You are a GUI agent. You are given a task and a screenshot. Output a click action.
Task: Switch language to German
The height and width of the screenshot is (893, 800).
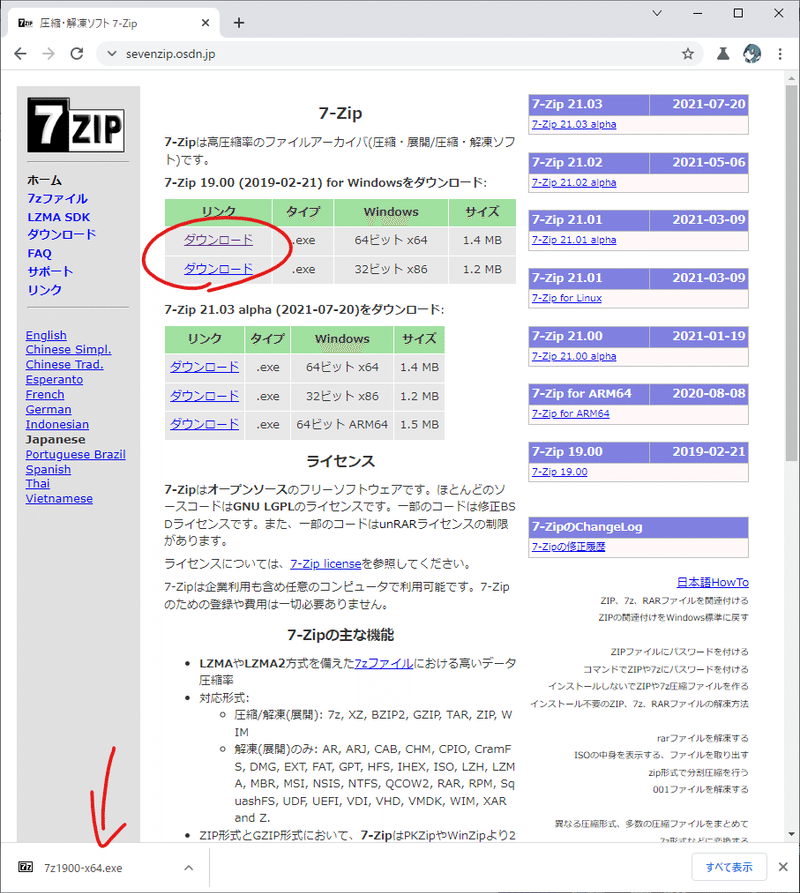click(x=48, y=409)
